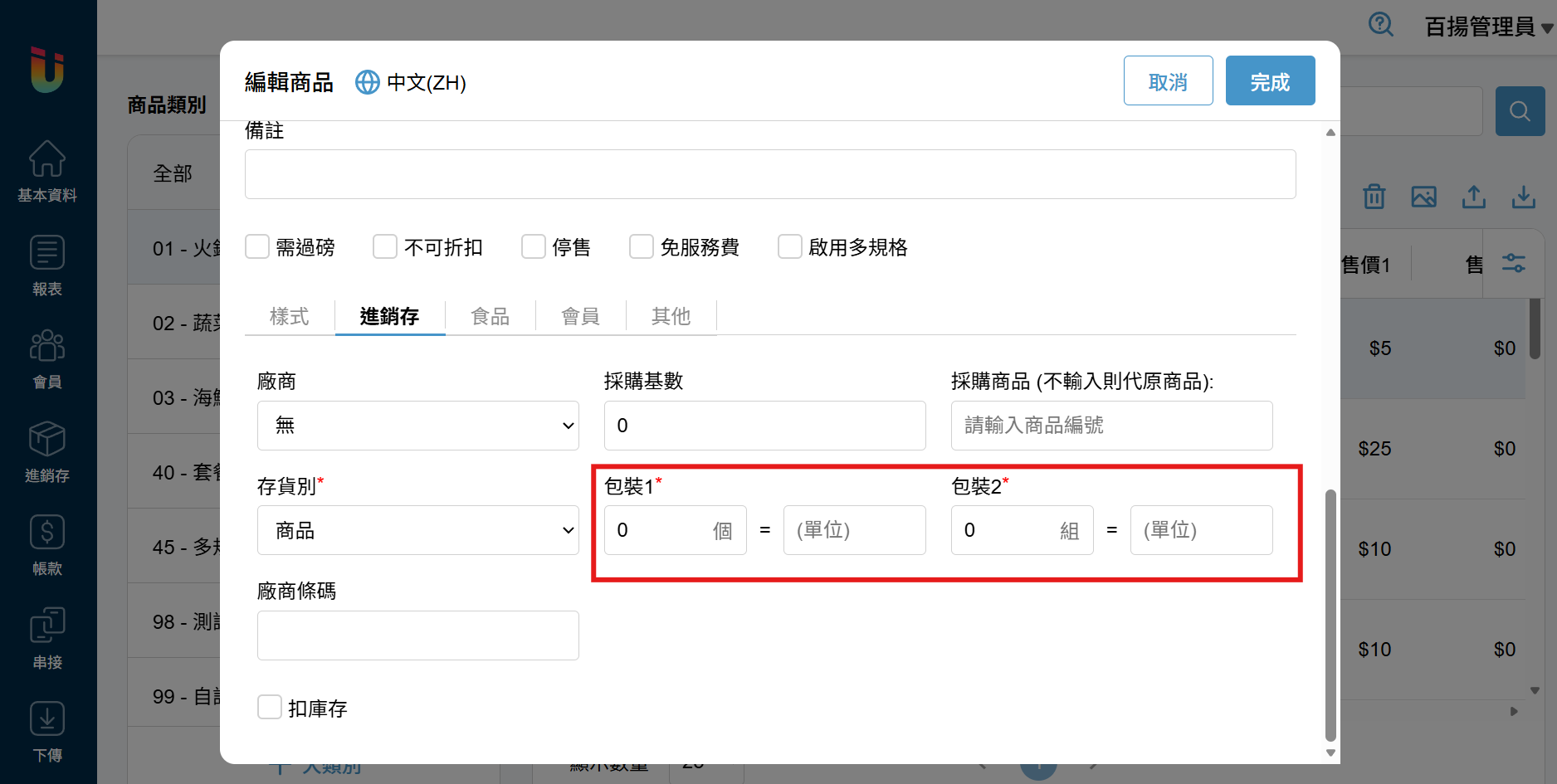Click the trash delete icon
The width and height of the screenshot is (1557, 784).
[x=1374, y=197]
